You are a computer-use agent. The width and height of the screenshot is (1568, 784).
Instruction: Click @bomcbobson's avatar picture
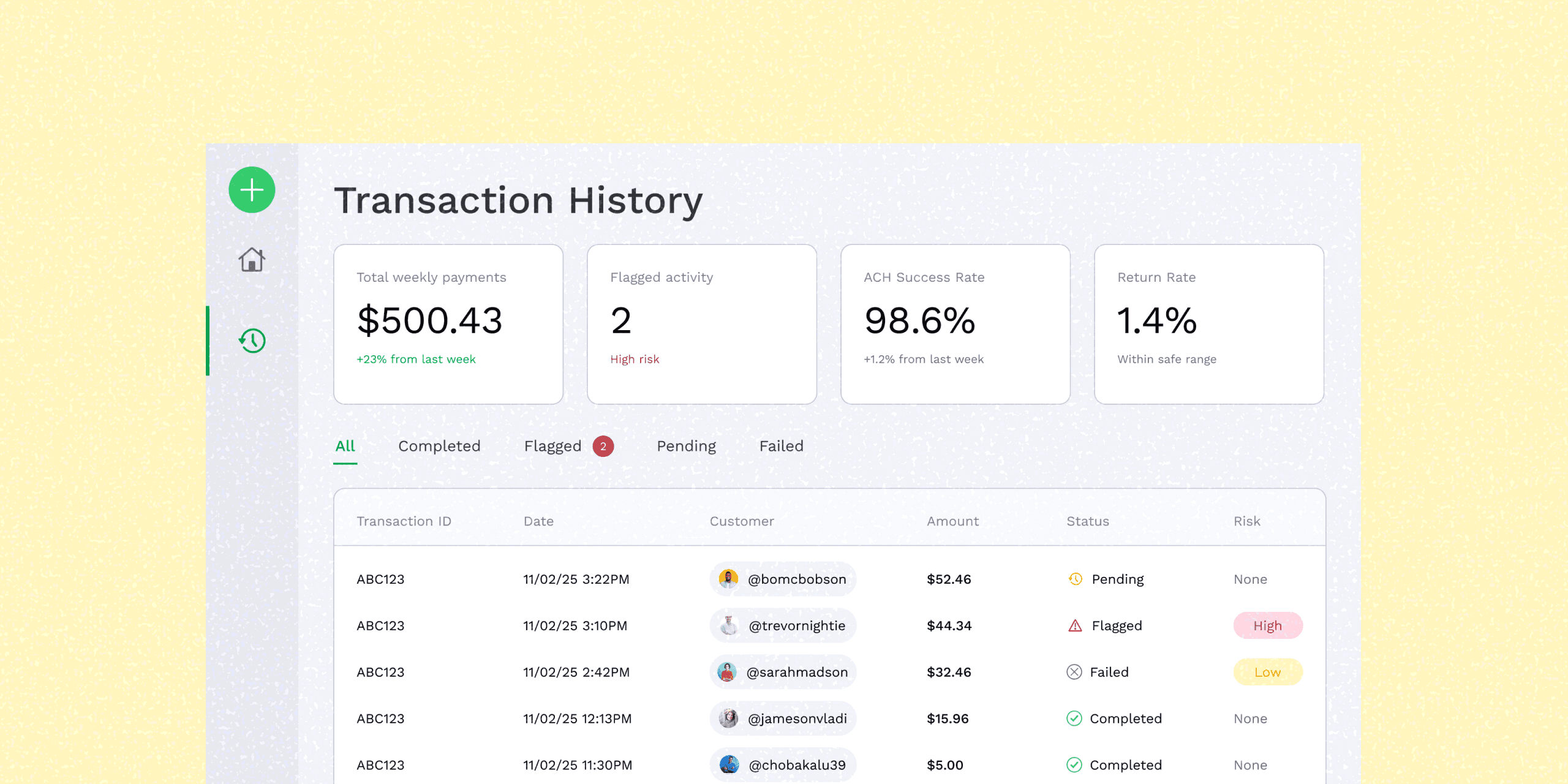tap(728, 579)
